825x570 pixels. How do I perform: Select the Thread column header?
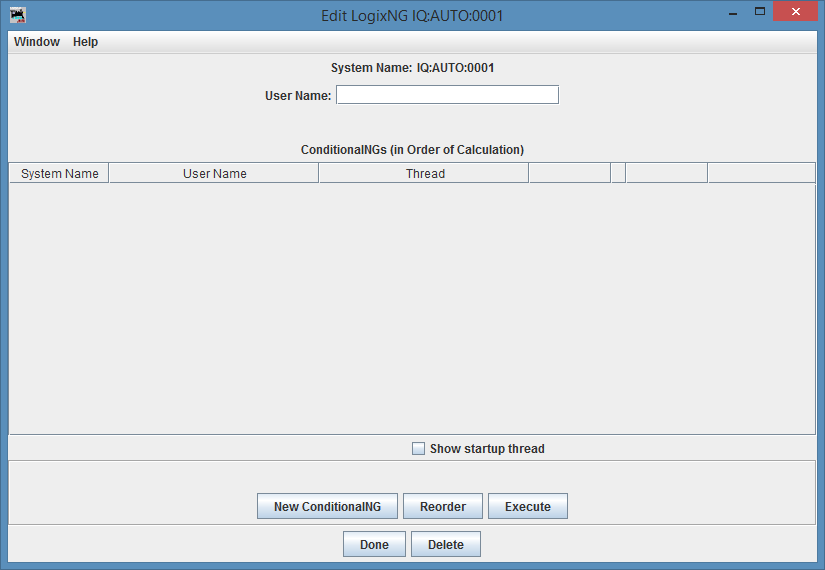coord(425,173)
